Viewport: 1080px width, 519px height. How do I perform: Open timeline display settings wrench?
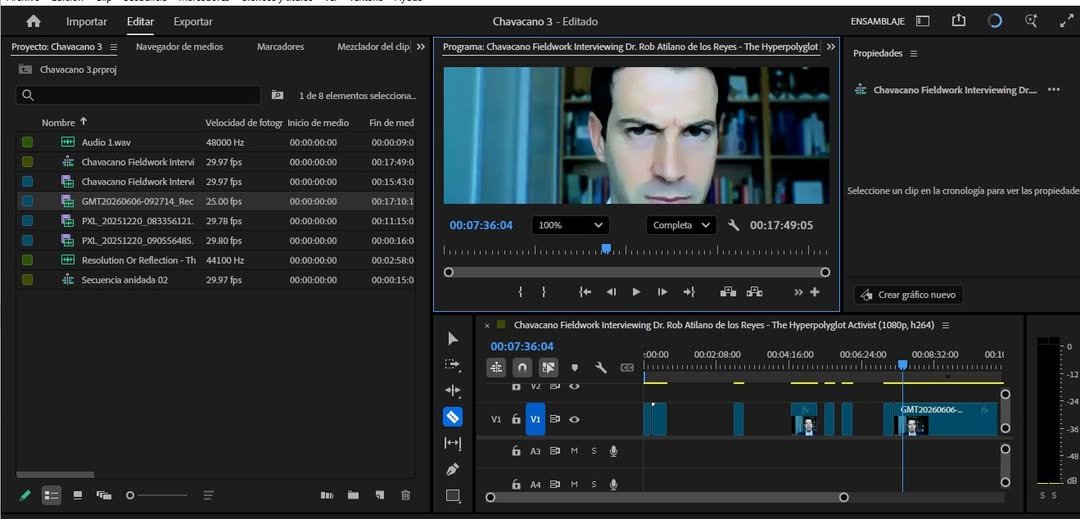[601, 368]
